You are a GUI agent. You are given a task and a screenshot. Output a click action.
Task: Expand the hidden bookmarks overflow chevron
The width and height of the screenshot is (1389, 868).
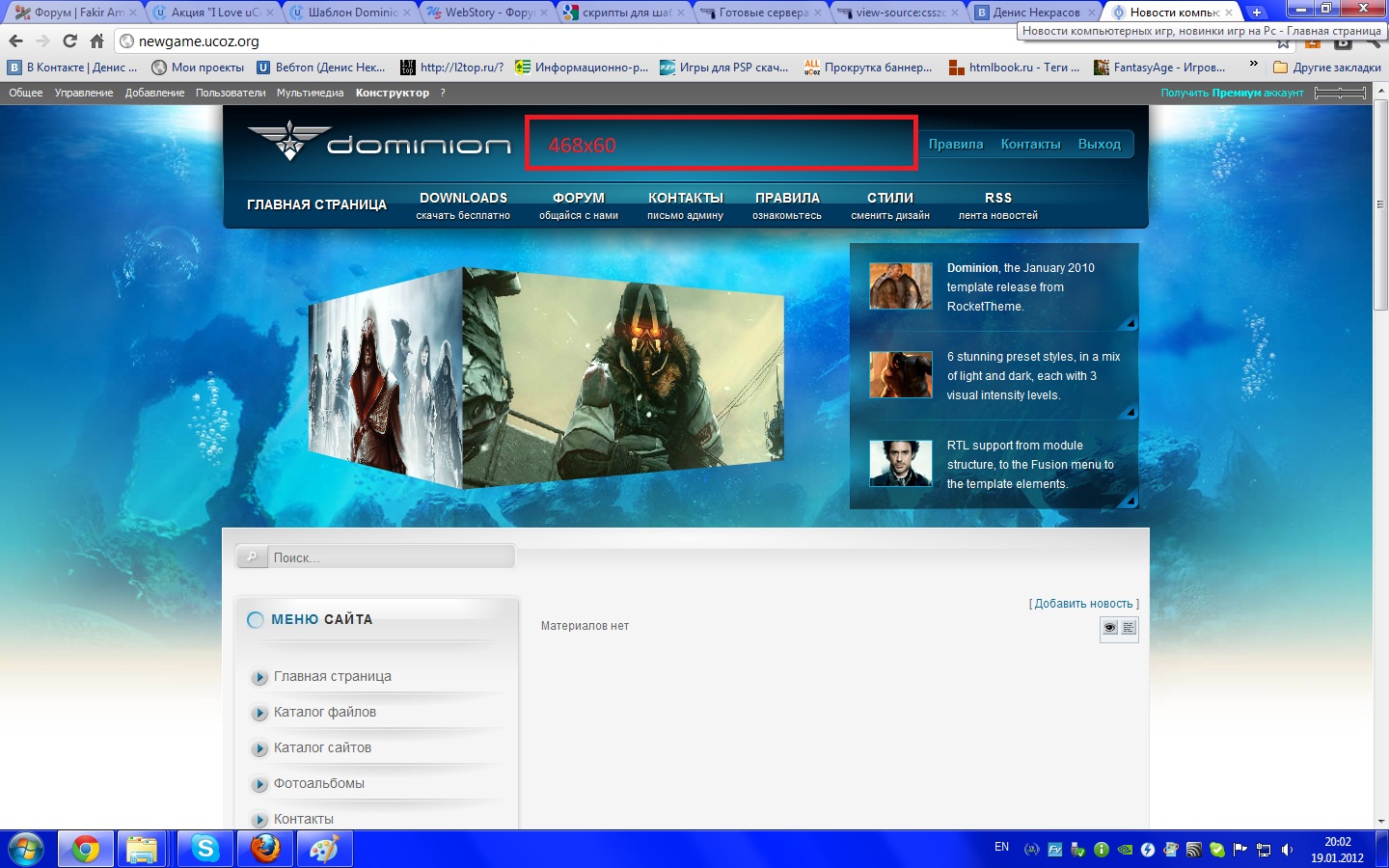[1253, 65]
